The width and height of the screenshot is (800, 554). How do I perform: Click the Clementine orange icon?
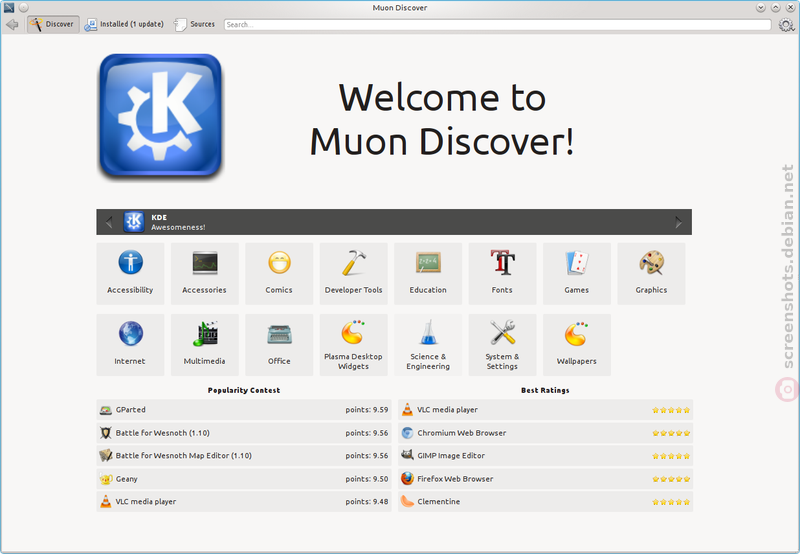point(407,501)
